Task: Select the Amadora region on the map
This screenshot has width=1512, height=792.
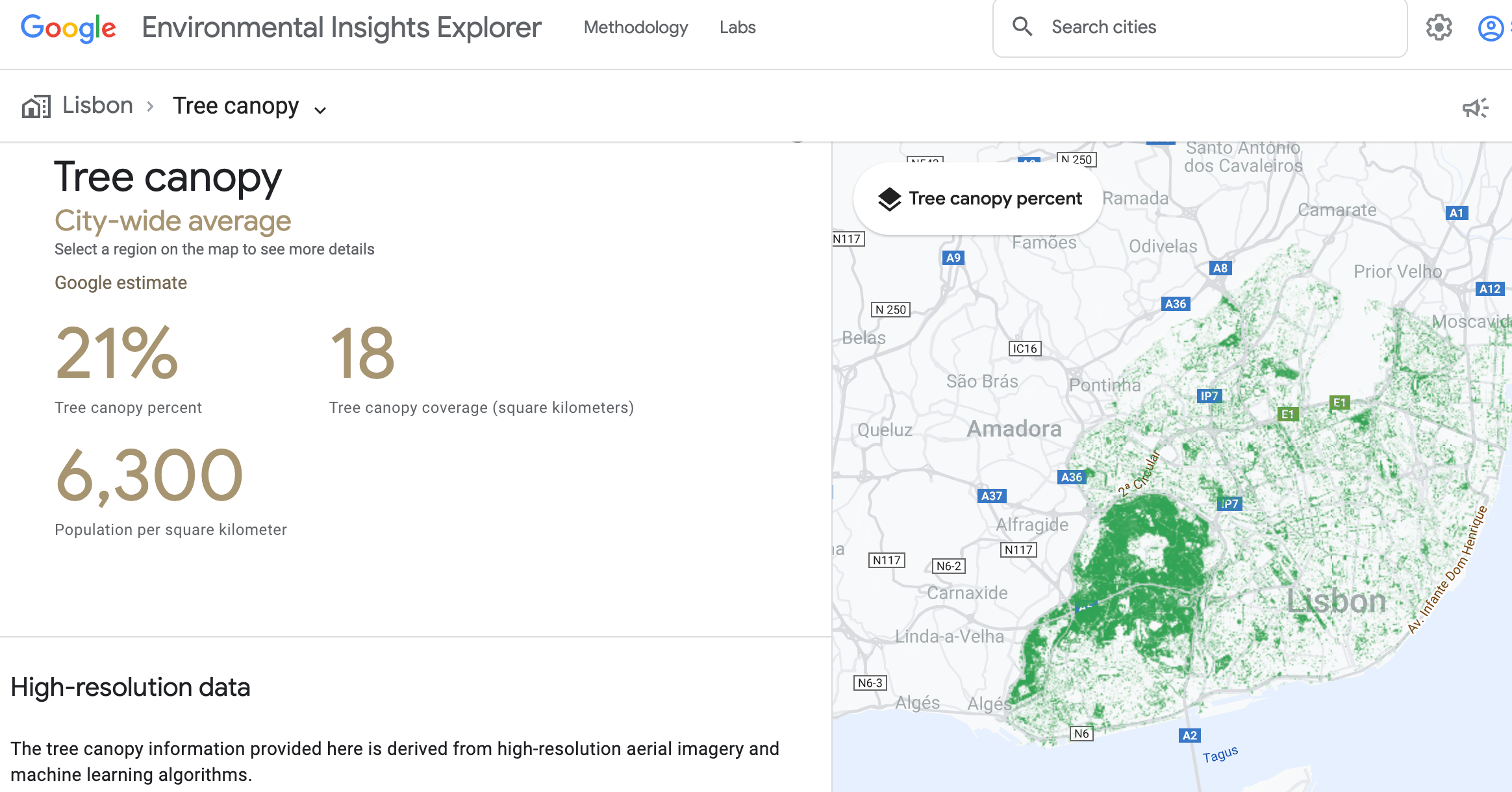Action: [x=1014, y=428]
